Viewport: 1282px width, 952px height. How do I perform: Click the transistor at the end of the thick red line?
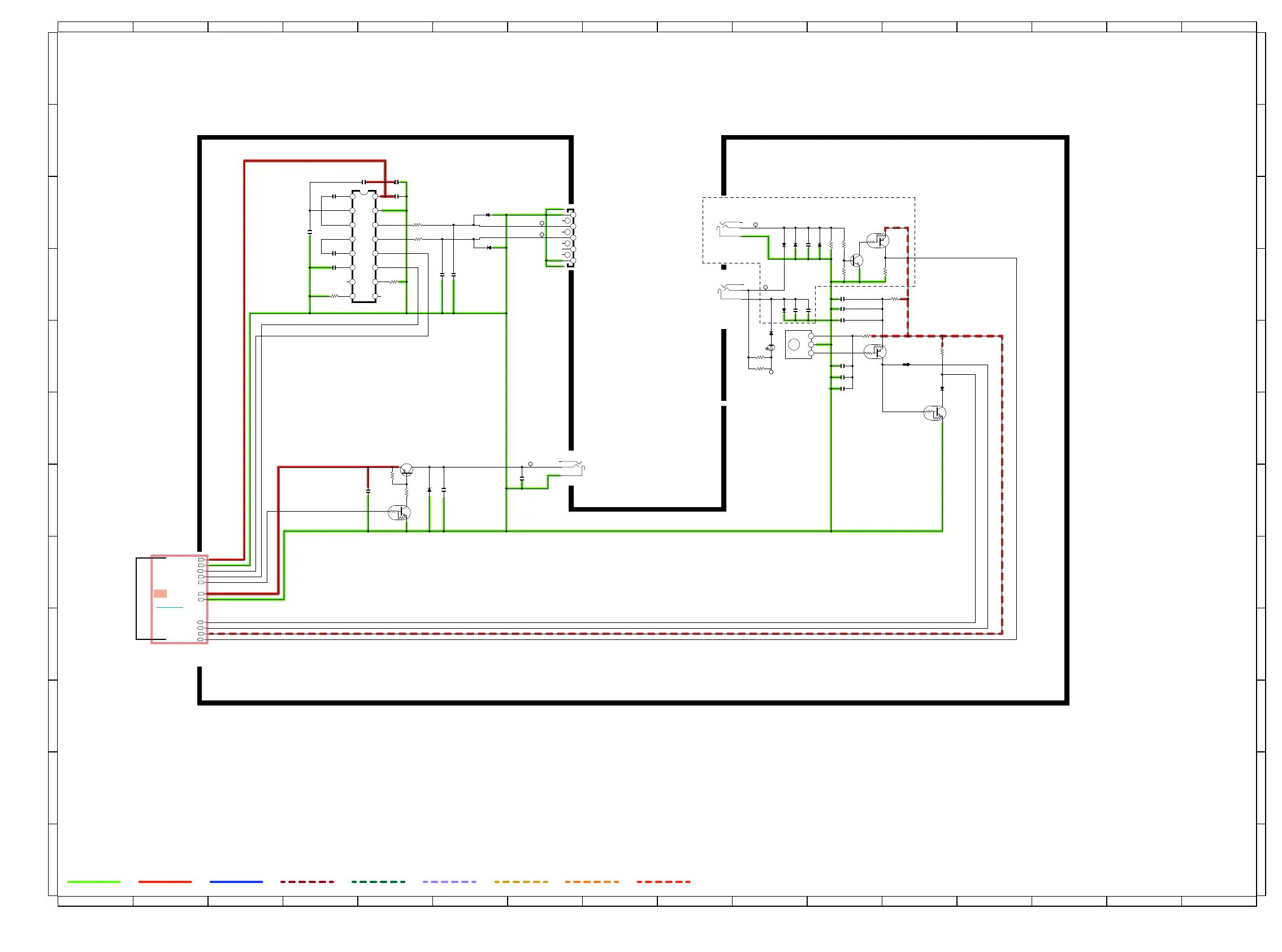click(x=406, y=470)
